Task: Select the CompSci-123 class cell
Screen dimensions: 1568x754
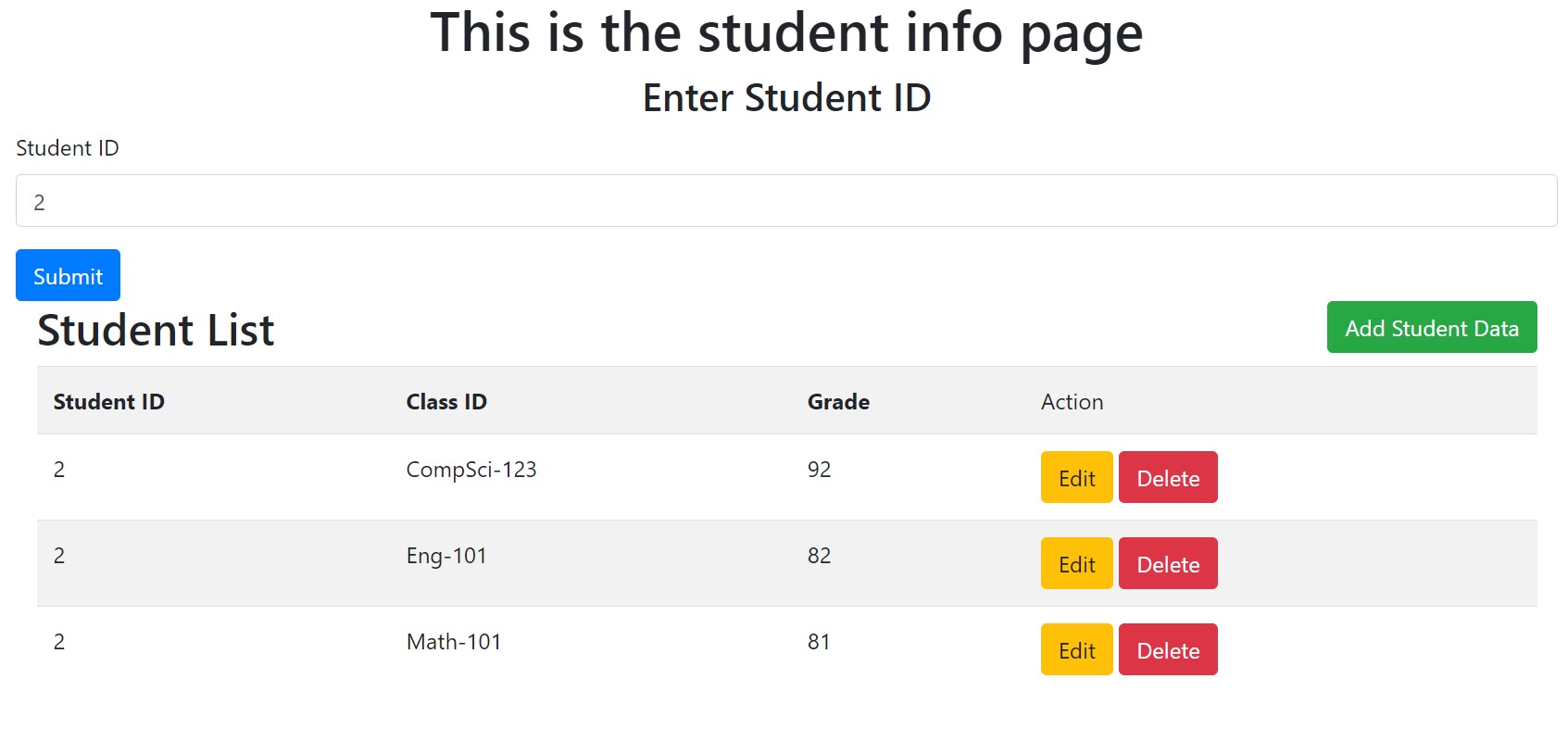Action: coord(471,470)
